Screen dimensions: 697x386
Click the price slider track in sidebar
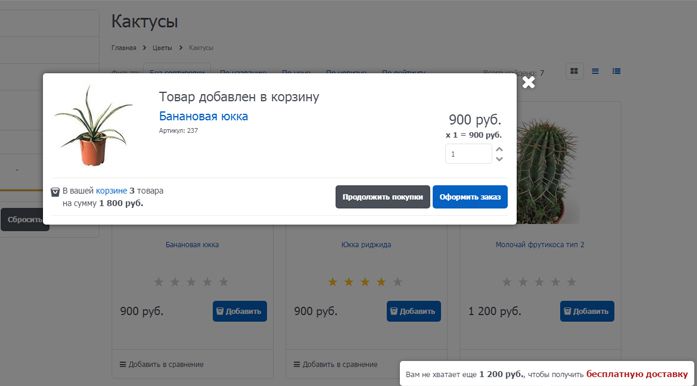[21, 190]
